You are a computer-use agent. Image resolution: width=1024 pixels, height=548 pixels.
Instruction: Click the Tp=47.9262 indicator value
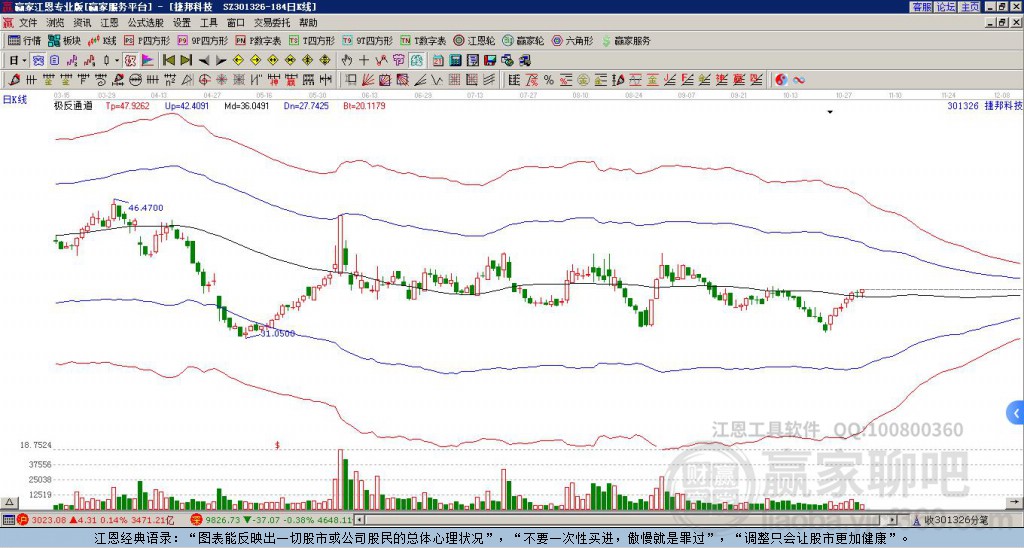(127, 105)
